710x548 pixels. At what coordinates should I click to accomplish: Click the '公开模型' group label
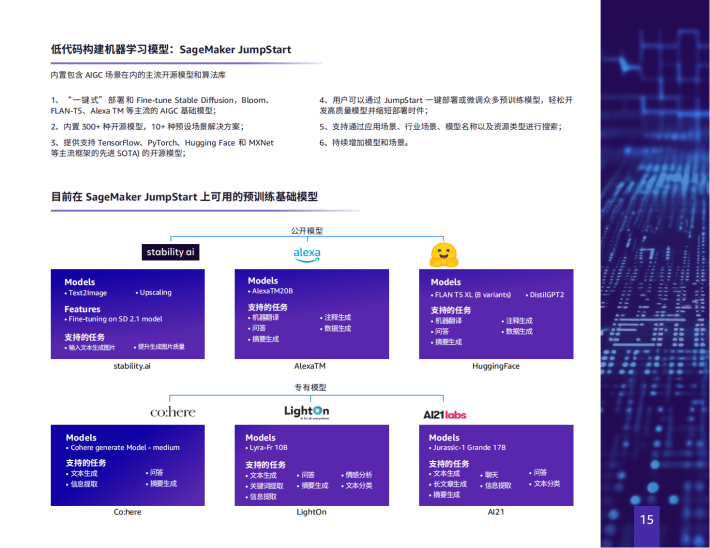click(307, 231)
